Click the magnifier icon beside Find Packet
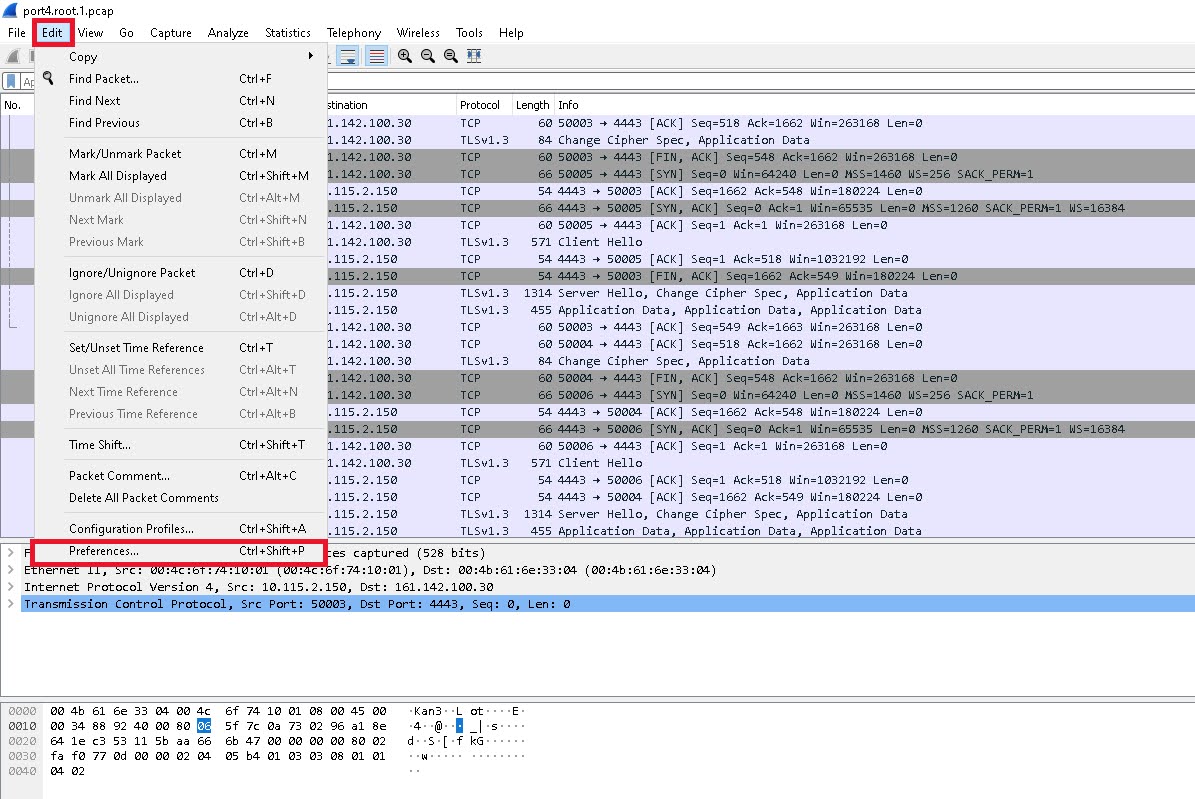This screenshot has width=1195, height=799. tap(48, 79)
